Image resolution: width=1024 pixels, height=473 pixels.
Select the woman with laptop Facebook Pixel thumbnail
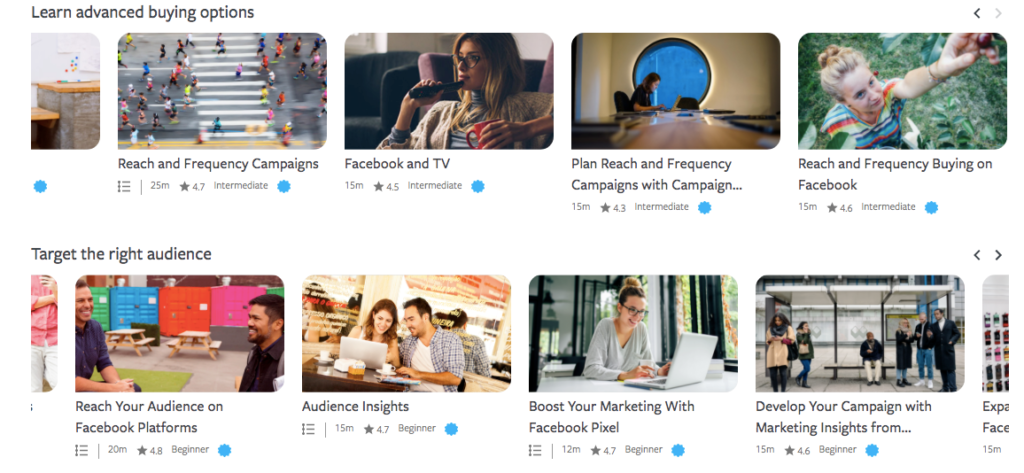pyautogui.click(x=633, y=333)
